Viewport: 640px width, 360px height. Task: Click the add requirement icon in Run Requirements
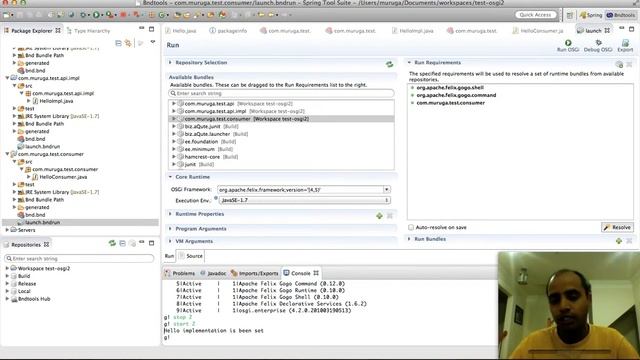(x=619, y=64)
